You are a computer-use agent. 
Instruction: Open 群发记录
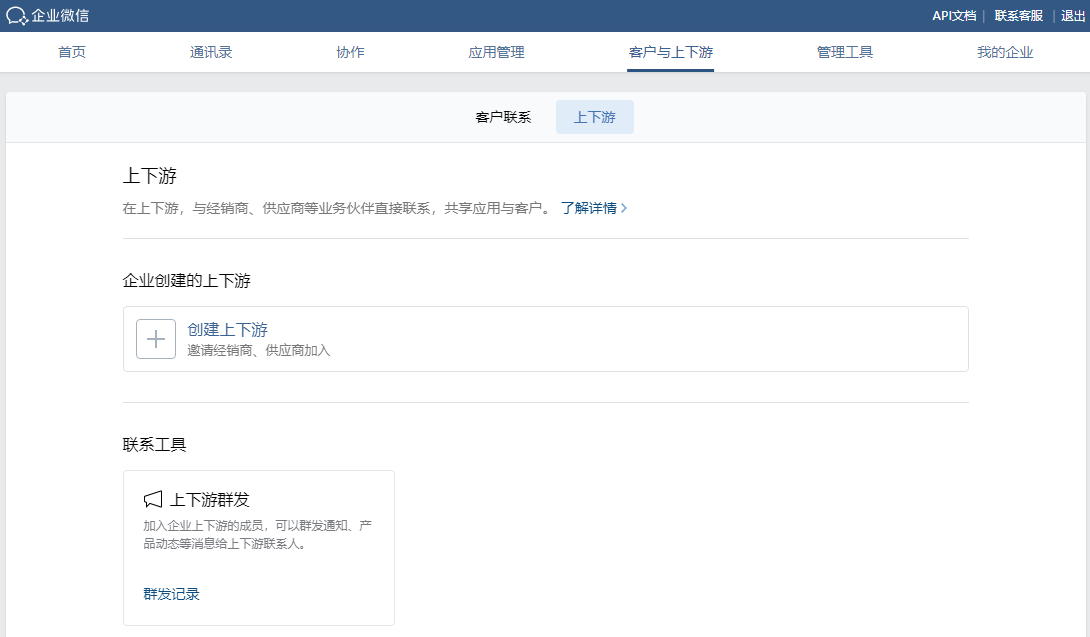[171, 593]
